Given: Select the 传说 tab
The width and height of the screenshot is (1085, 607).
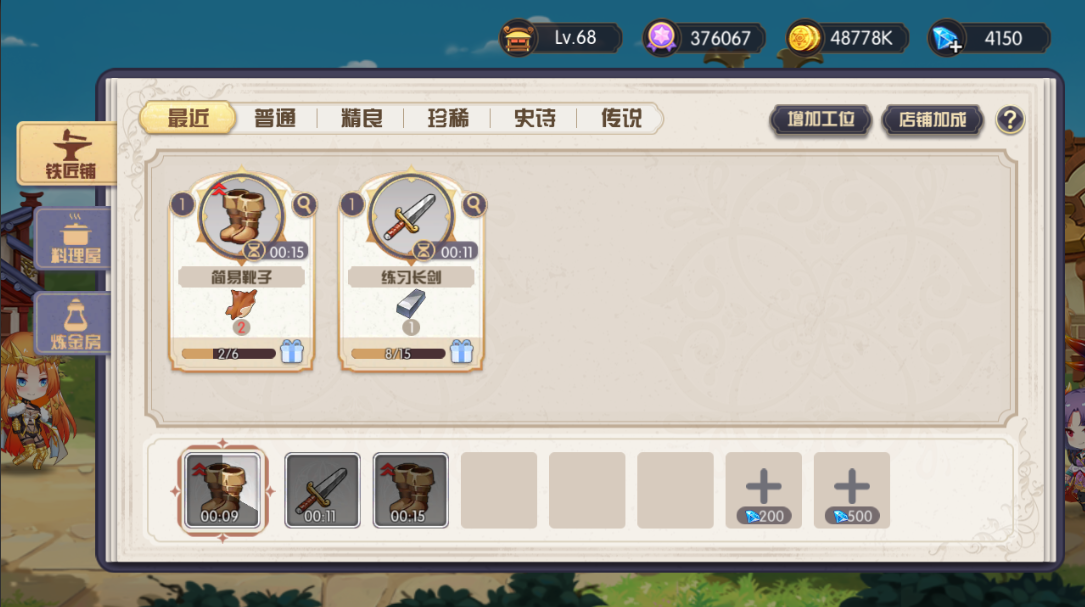Looking at the screenshot, I should 621,118.
